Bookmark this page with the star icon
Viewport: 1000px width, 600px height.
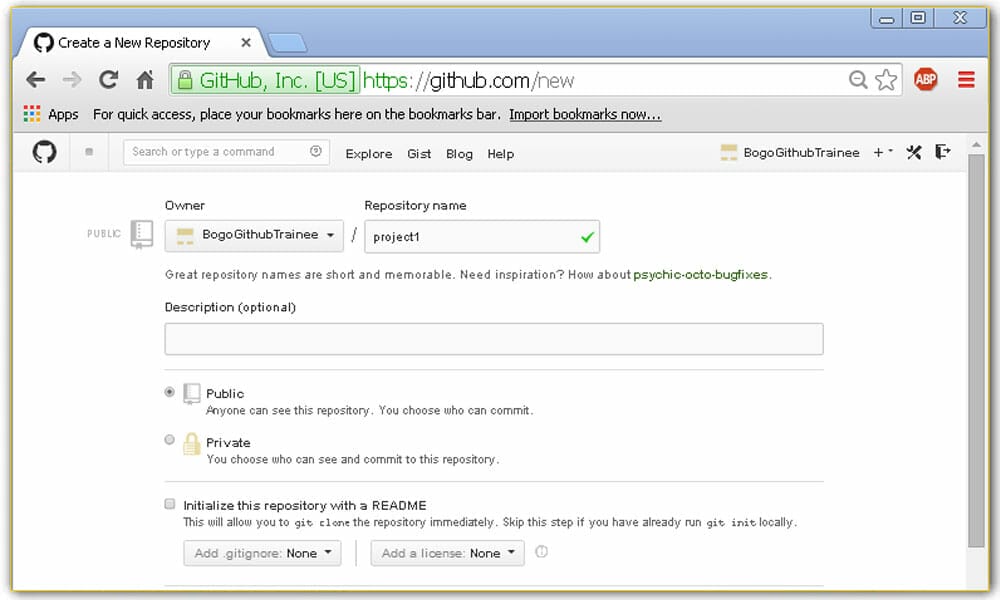click(886, 80)
